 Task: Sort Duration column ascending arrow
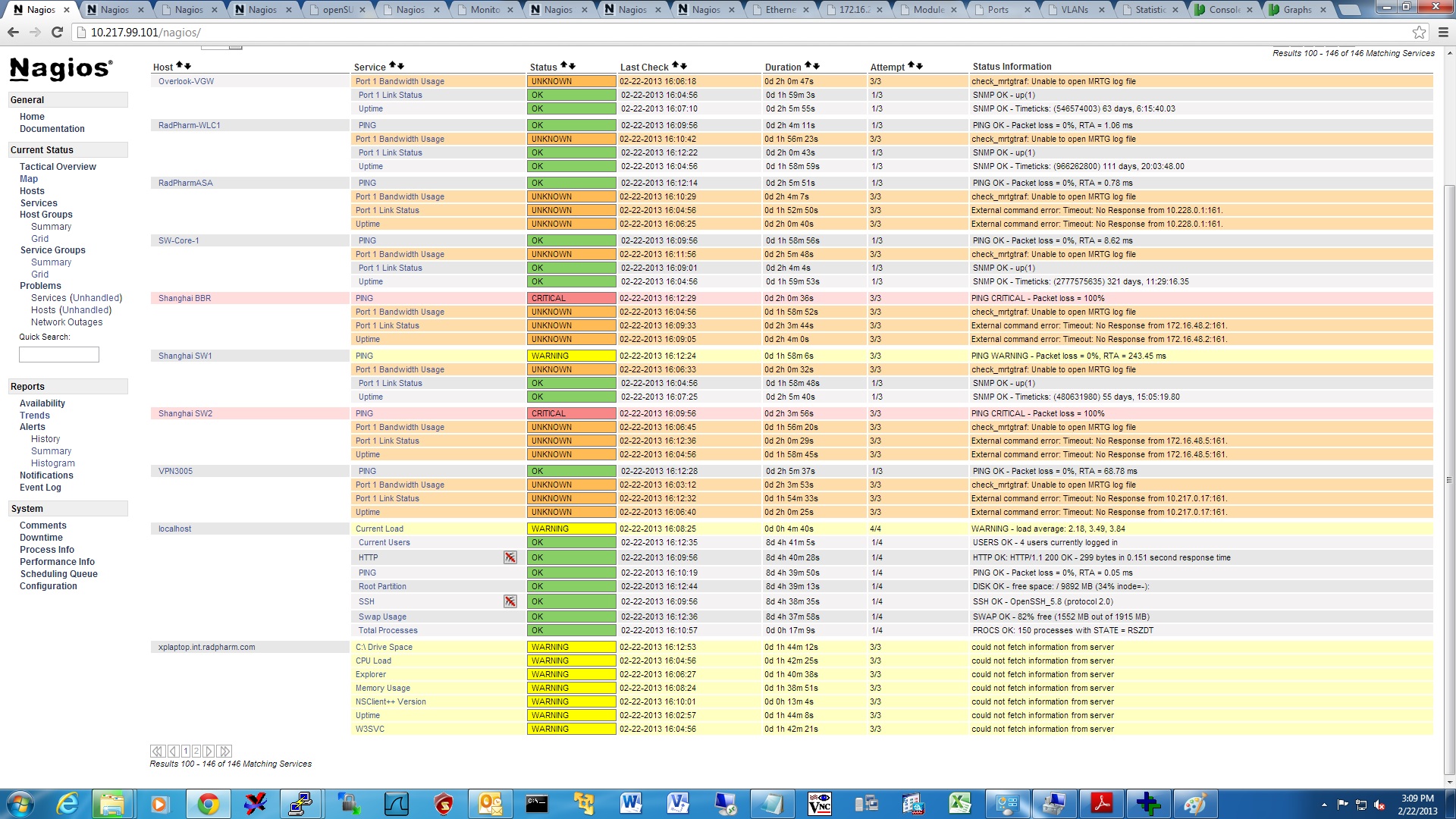[808, 66]
